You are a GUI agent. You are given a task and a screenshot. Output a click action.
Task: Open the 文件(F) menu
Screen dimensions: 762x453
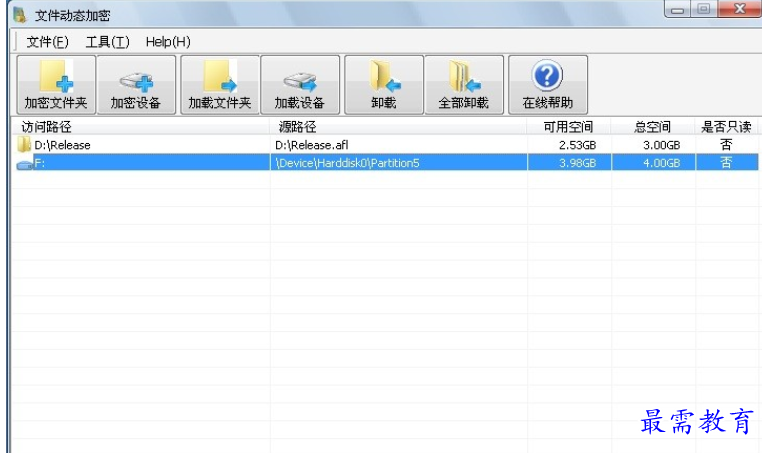click(x=47, y=42)
